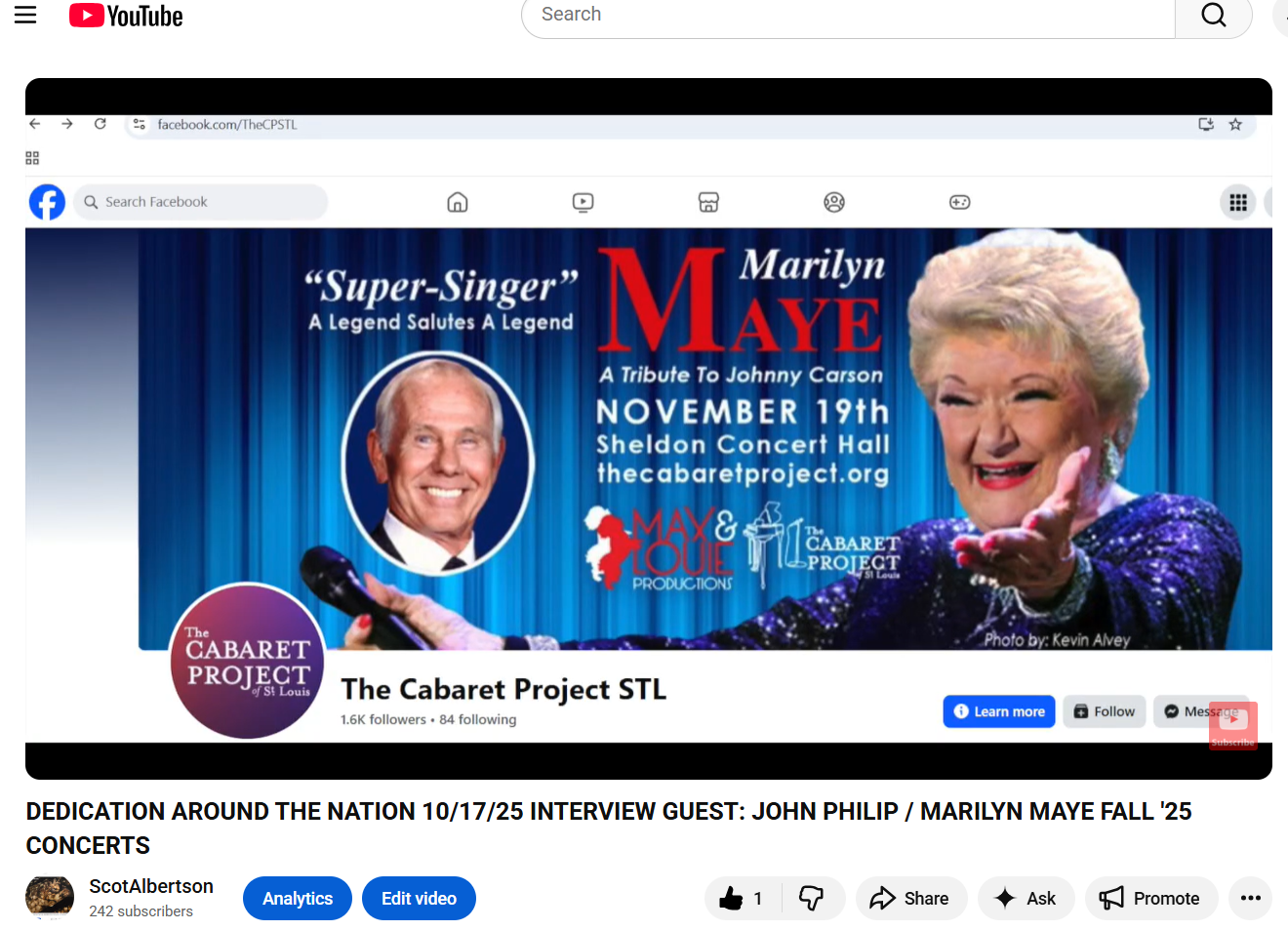Visit the ScotAlbertson channel name link
This screenshot has height=930, width=1288.
151,886
